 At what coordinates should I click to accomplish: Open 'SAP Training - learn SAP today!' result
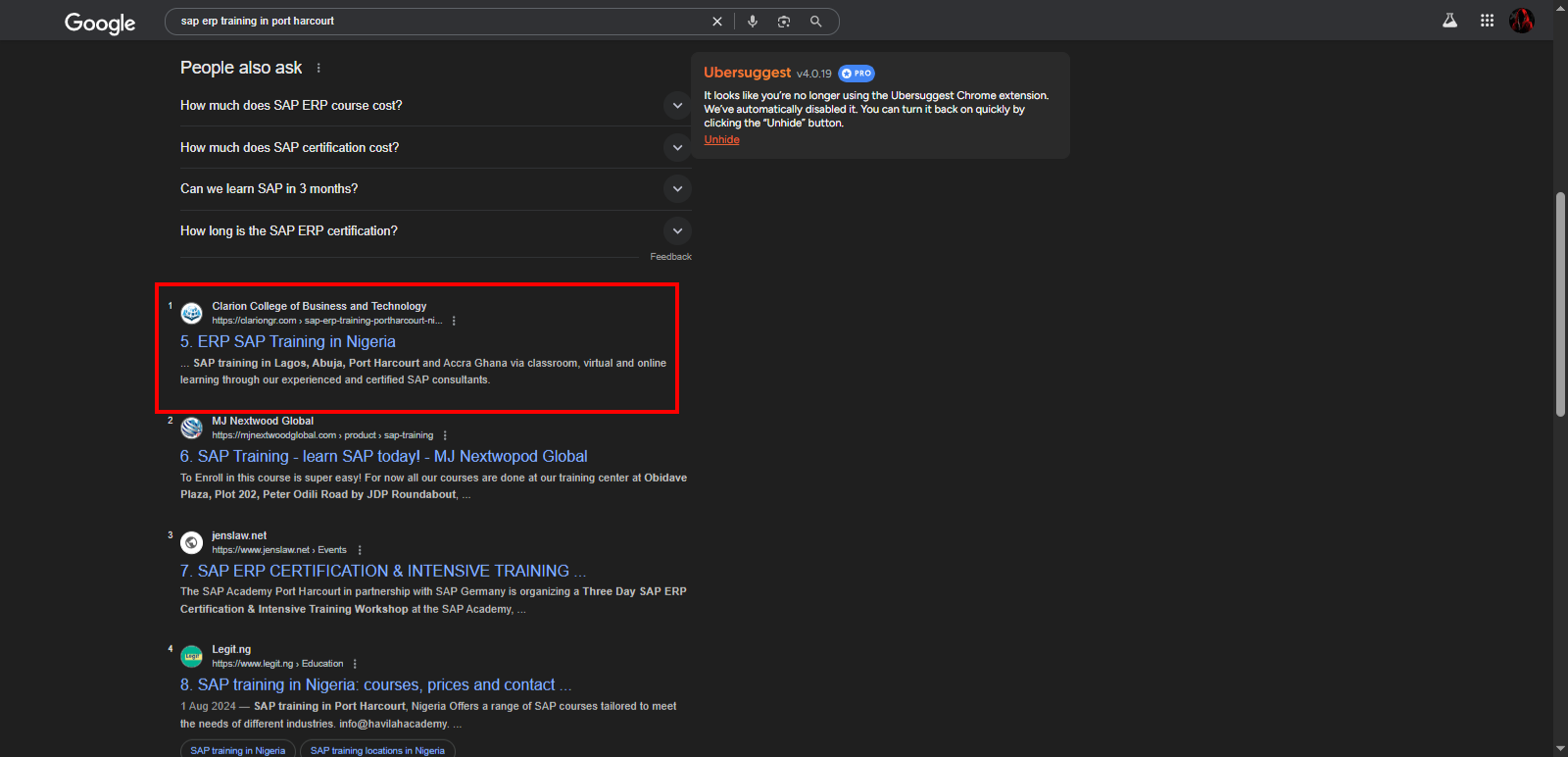(384, 456)
